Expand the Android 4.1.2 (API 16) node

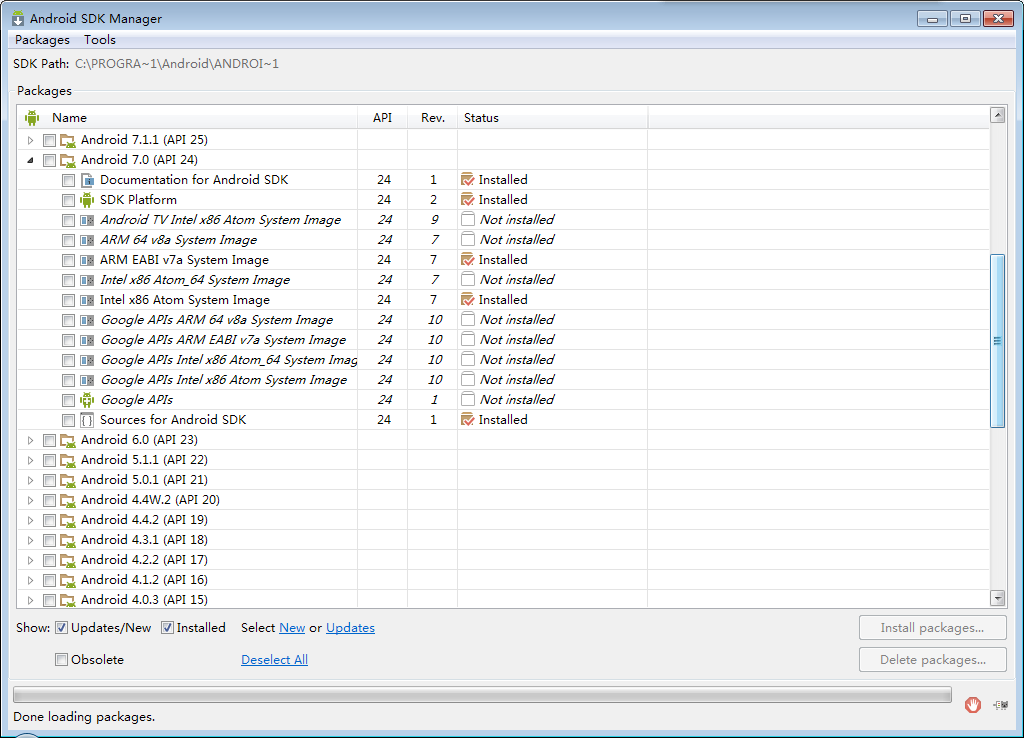[30, 581]
